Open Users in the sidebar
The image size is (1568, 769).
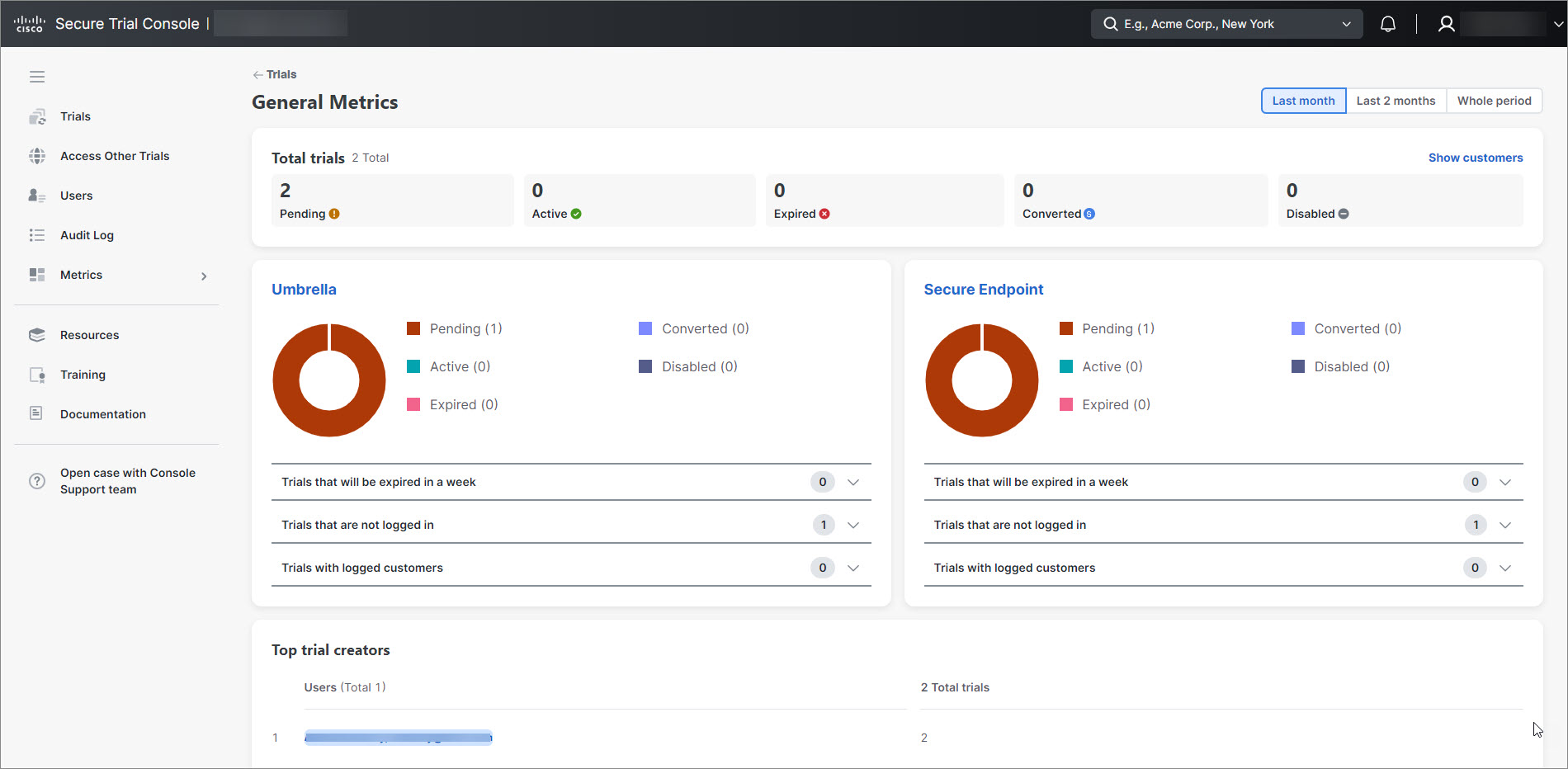tap(76, 196)
